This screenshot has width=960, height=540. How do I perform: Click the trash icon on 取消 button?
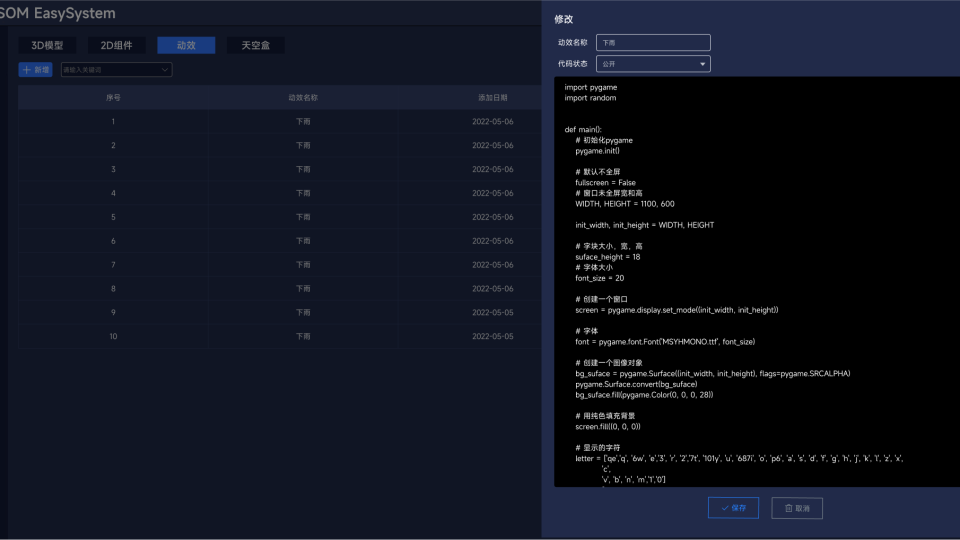click(789, 508)
